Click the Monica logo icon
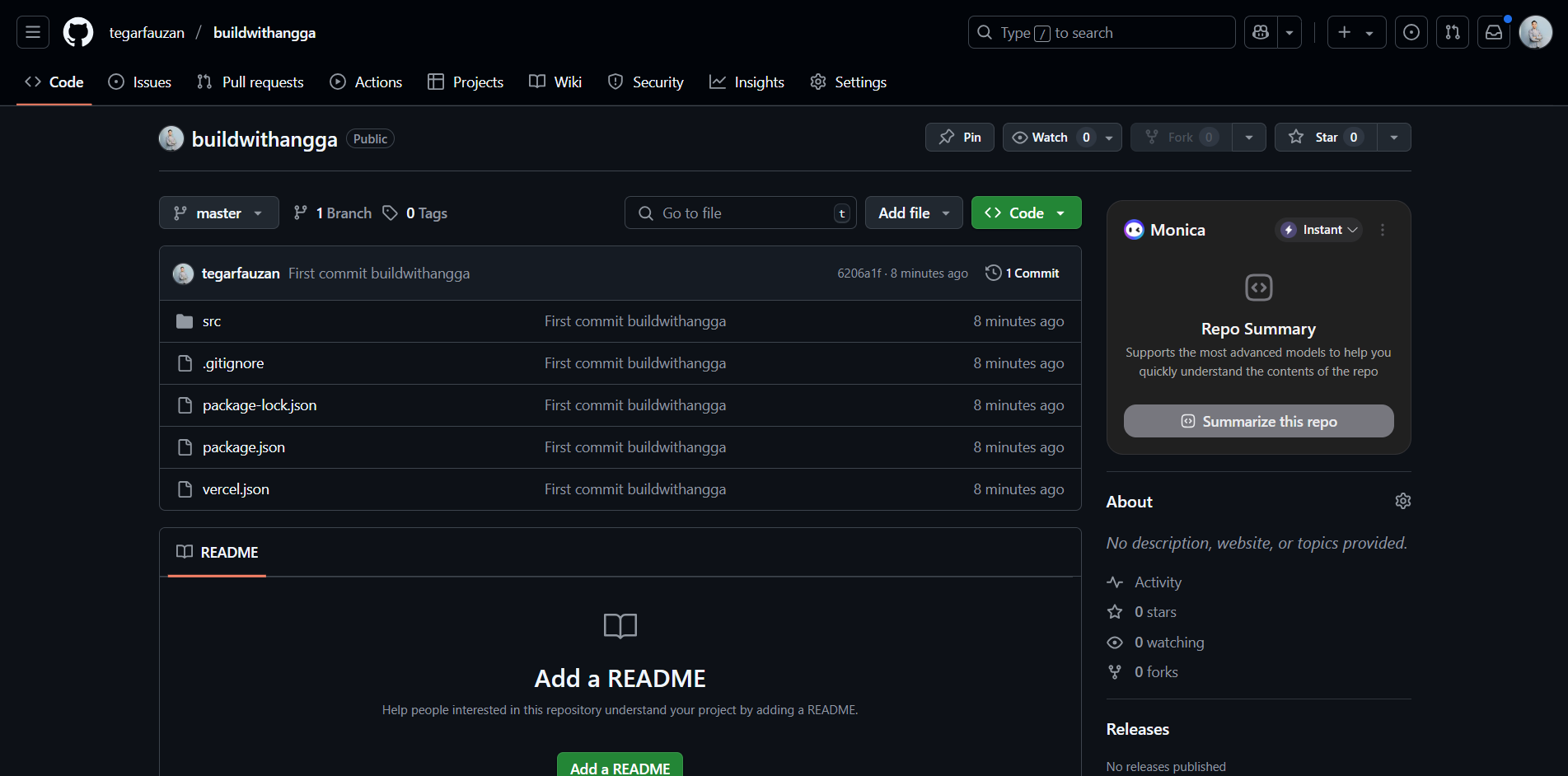This screenshot has width=1568, height=776. (1134, 230)
